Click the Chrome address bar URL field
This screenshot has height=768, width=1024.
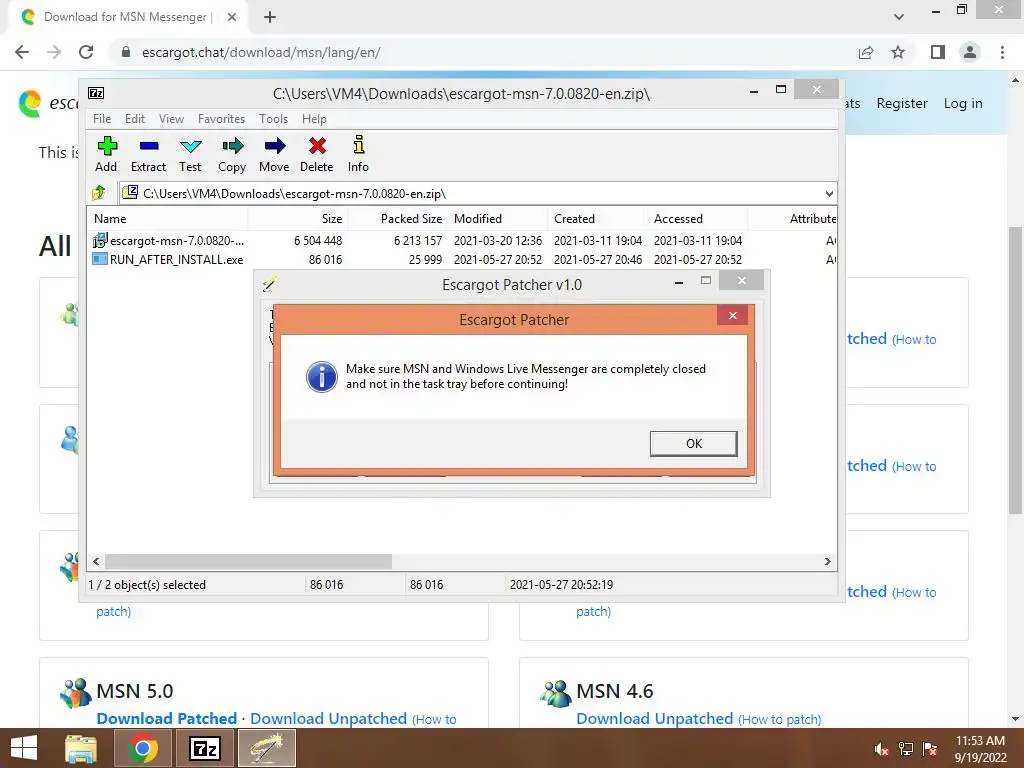483,52
